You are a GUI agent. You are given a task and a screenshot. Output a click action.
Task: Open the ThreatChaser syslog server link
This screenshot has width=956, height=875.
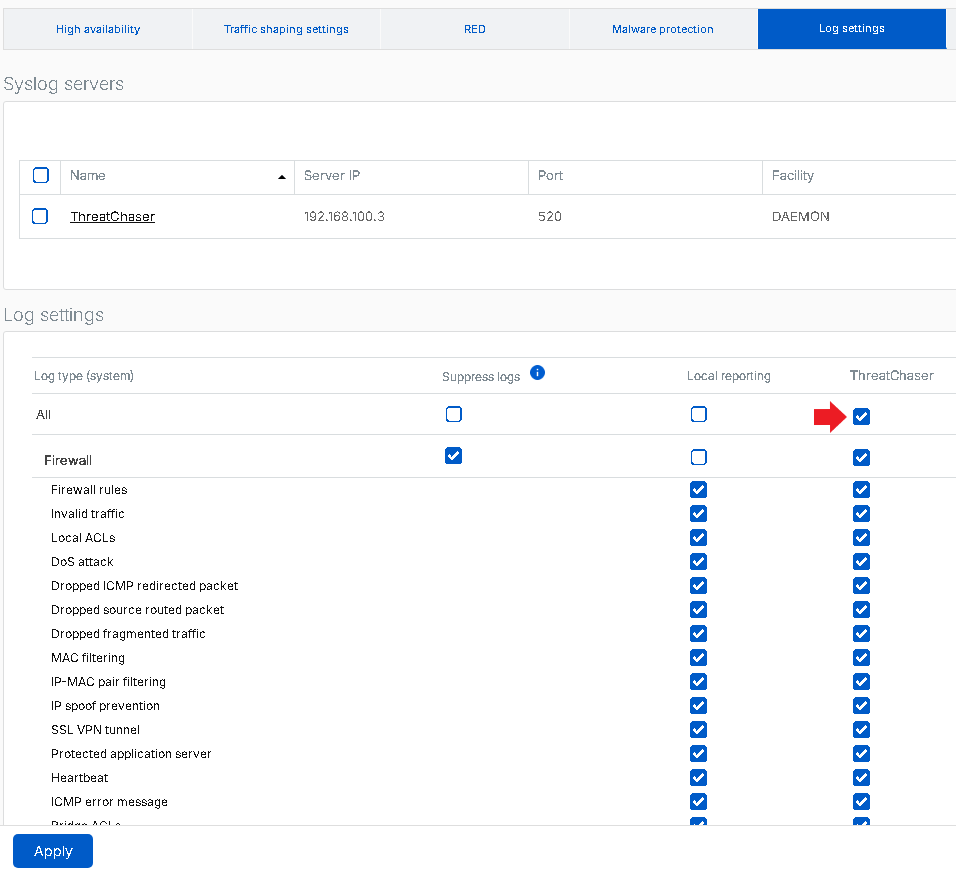tap(112, 216)
